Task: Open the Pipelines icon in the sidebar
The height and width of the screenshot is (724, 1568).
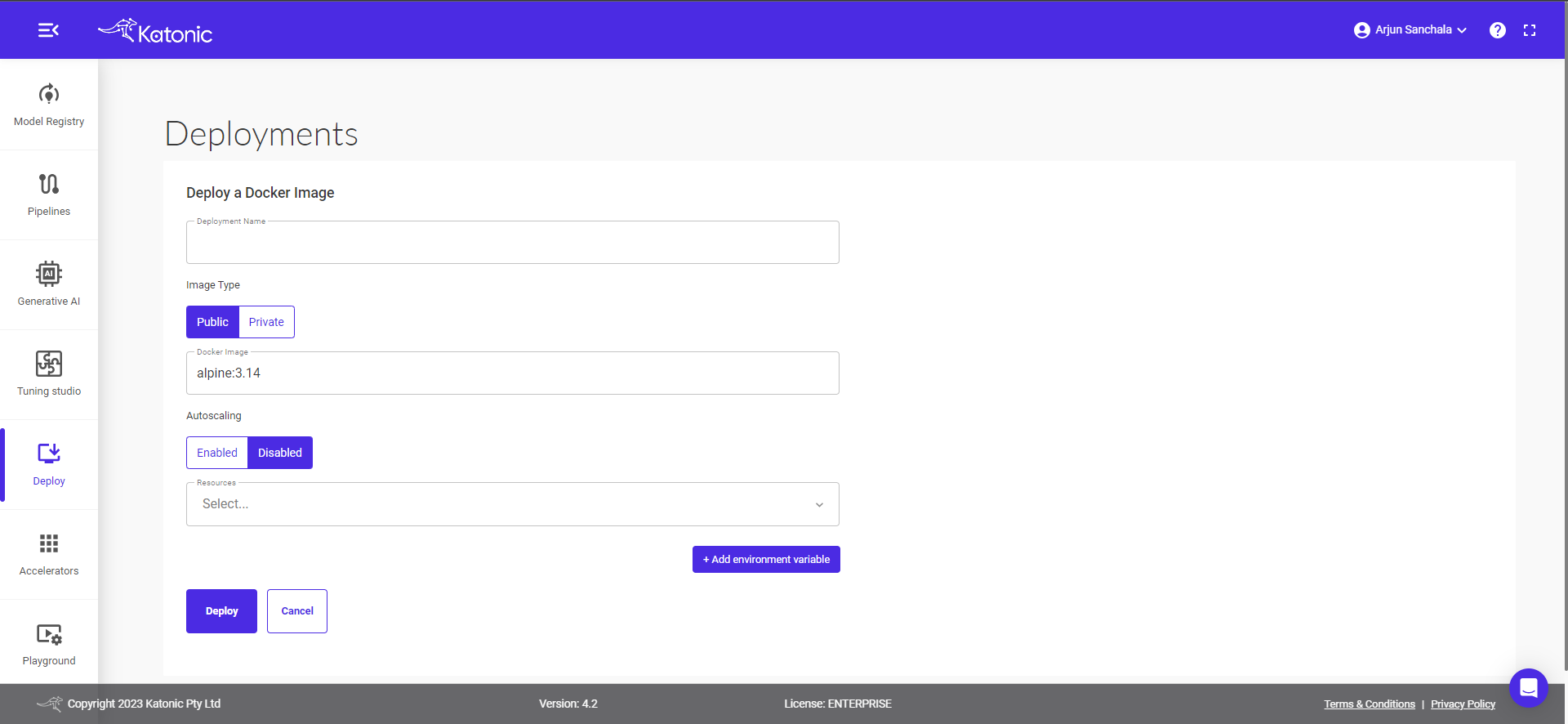Action: tap(49, 184)
